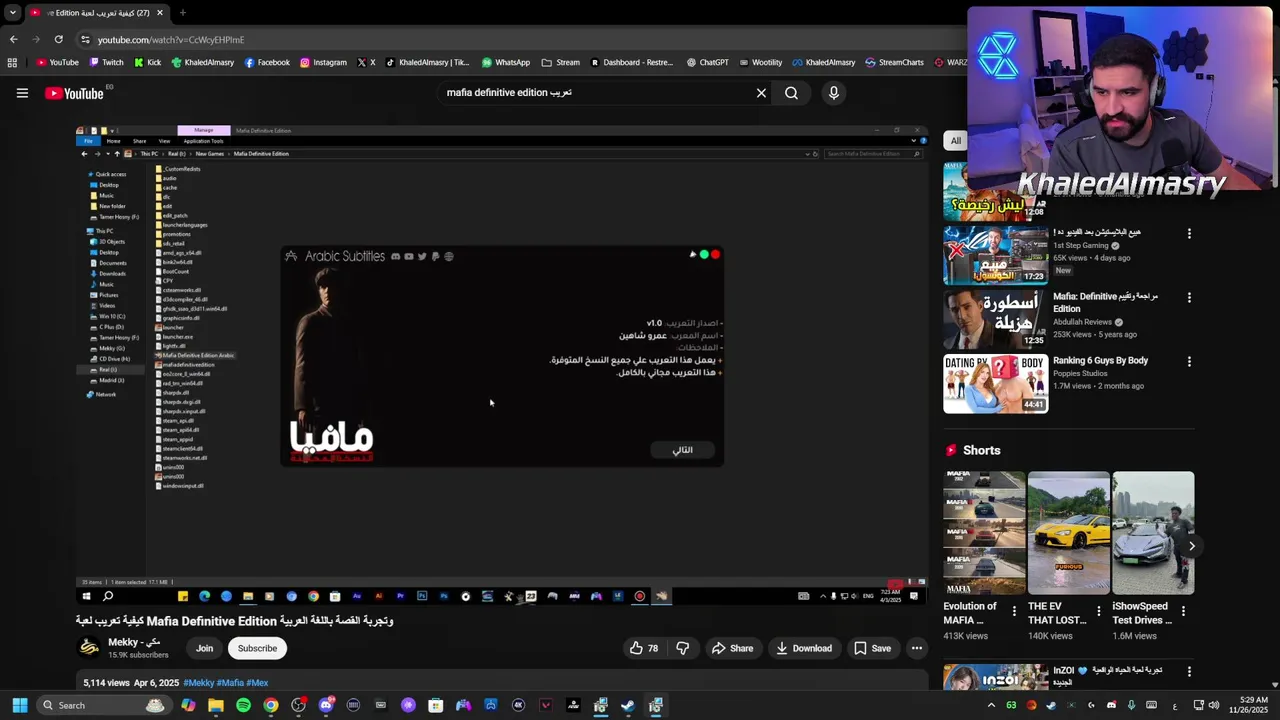1280x720 pixels.
Task: Open options for THE EV THAT LOST short
Action: click(x=1098, y=611)
